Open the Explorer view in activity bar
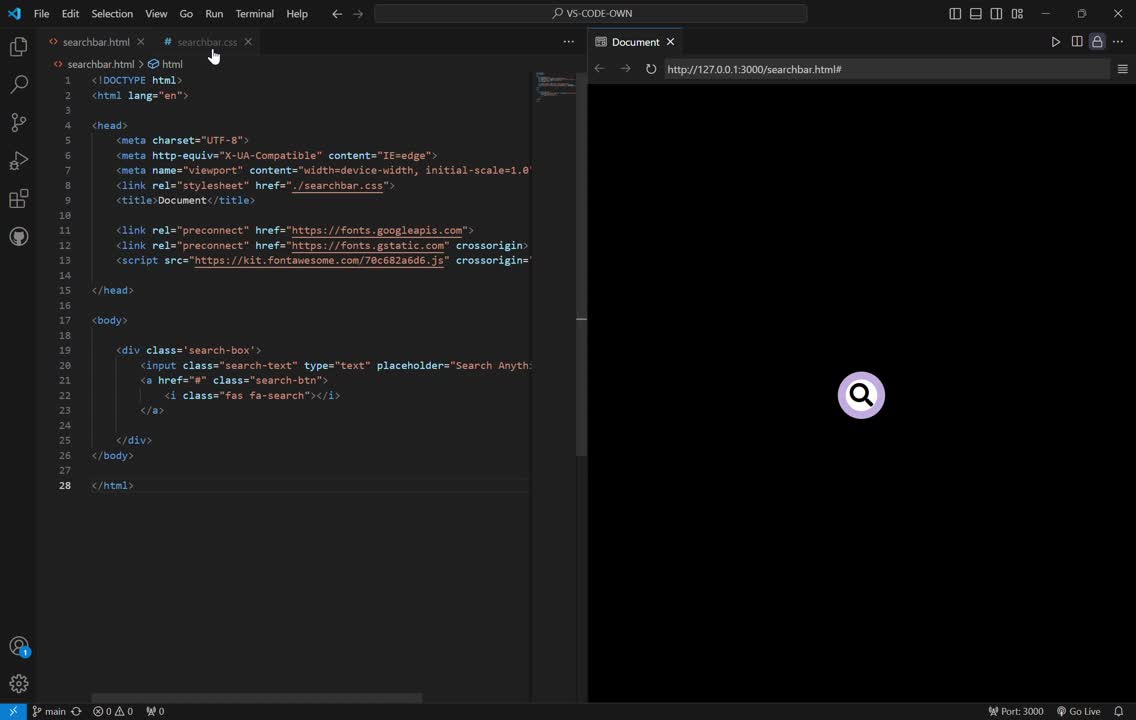Screen dimensions: 1136x720 coord(18,47)
